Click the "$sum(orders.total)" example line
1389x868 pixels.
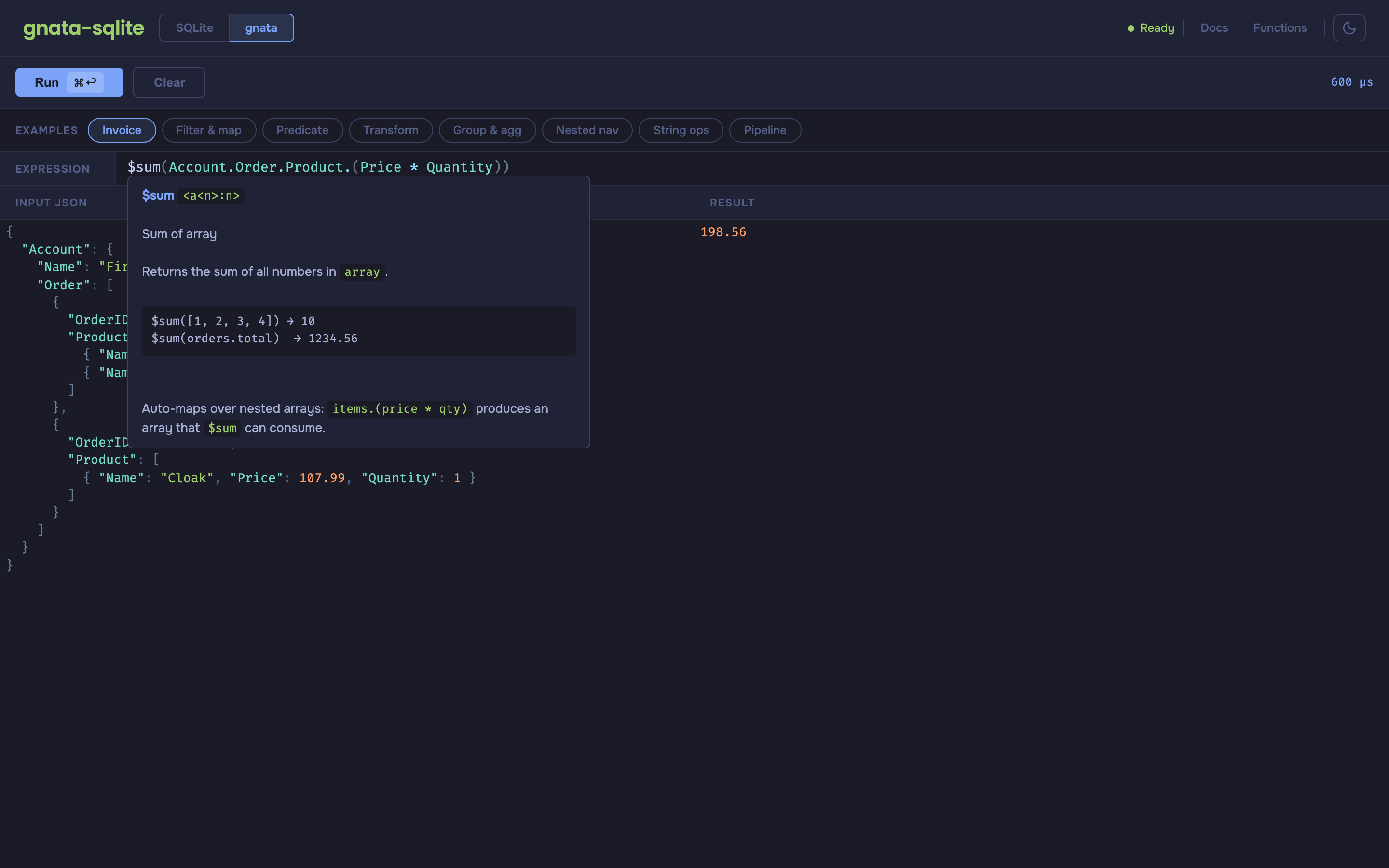click(254, 339)
